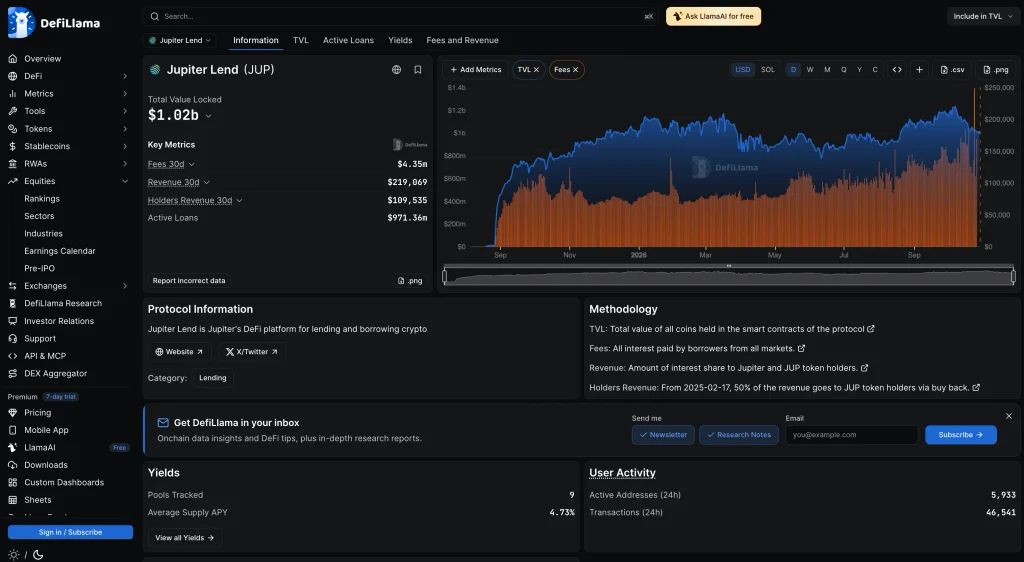The width and height of the screenshot is (1024, 562).
Task: Open the Include in TVL dropdown
Action: pyautogui.click(x=982, y=16)
